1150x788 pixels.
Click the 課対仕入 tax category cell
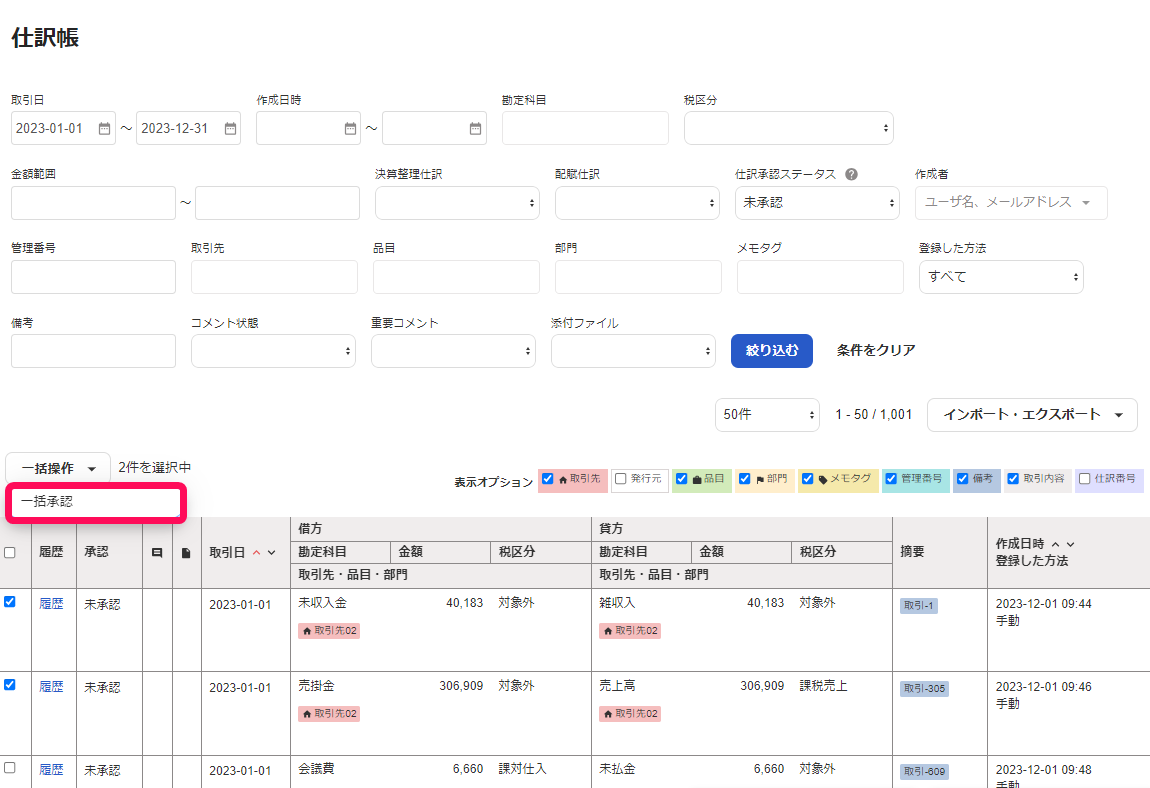(x=522, y=769)
